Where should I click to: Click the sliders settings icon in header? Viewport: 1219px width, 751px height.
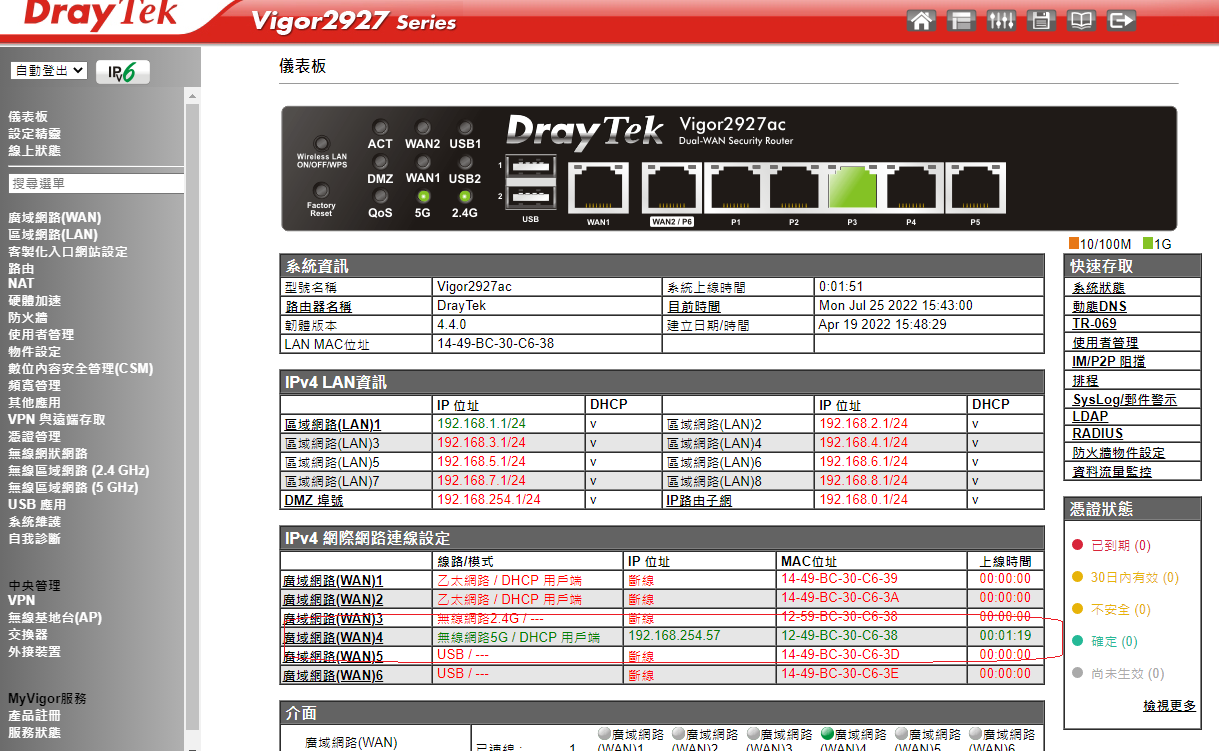click(x=1001, y=20)
